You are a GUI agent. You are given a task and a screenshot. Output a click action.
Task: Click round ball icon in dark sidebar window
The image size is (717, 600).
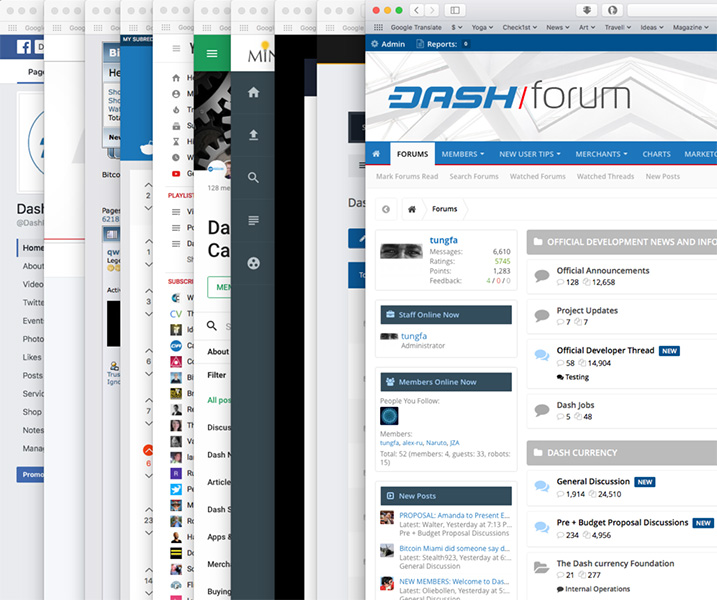click(253, 263)
